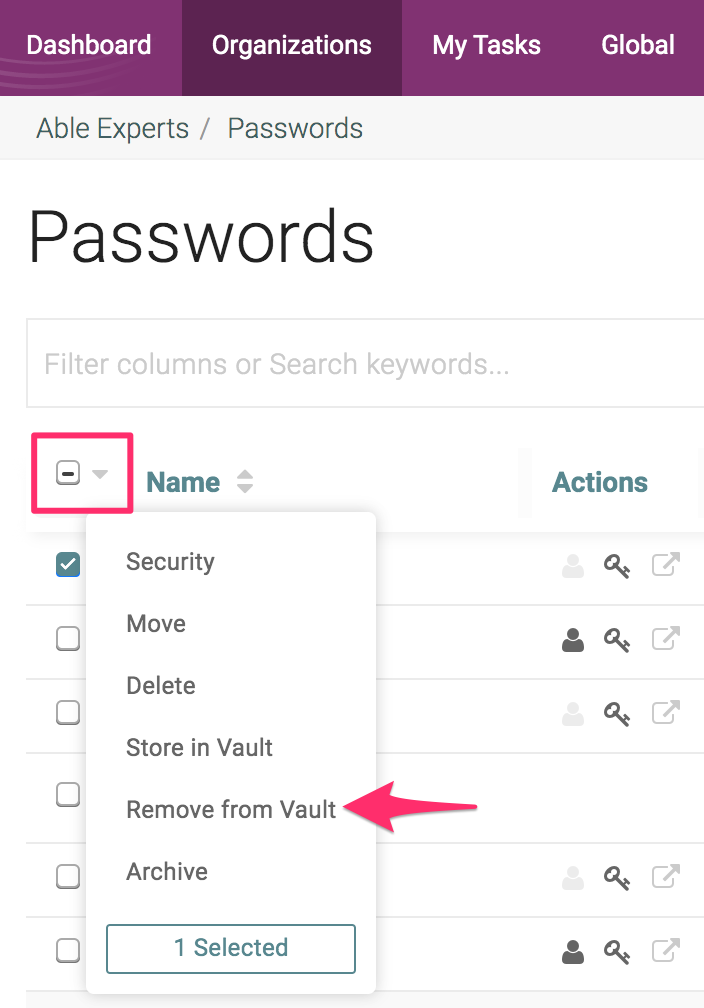The height and width of the screenshot is (1008, 704).
Task: Click the key icon in the first row
Action: click(x=617, y=565)
